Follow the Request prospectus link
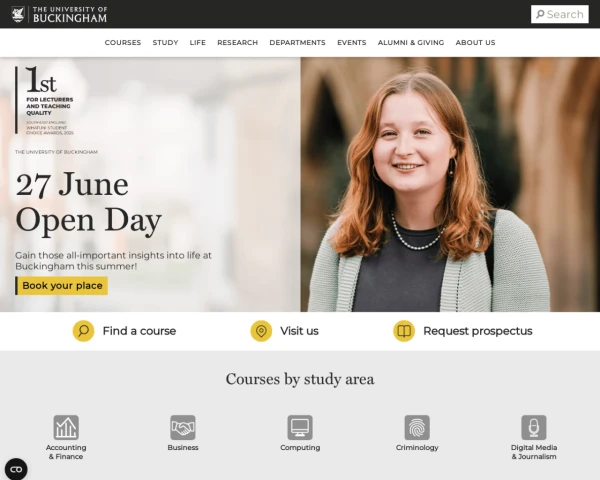The image size is (600, 480). click(x=478, y=331)
